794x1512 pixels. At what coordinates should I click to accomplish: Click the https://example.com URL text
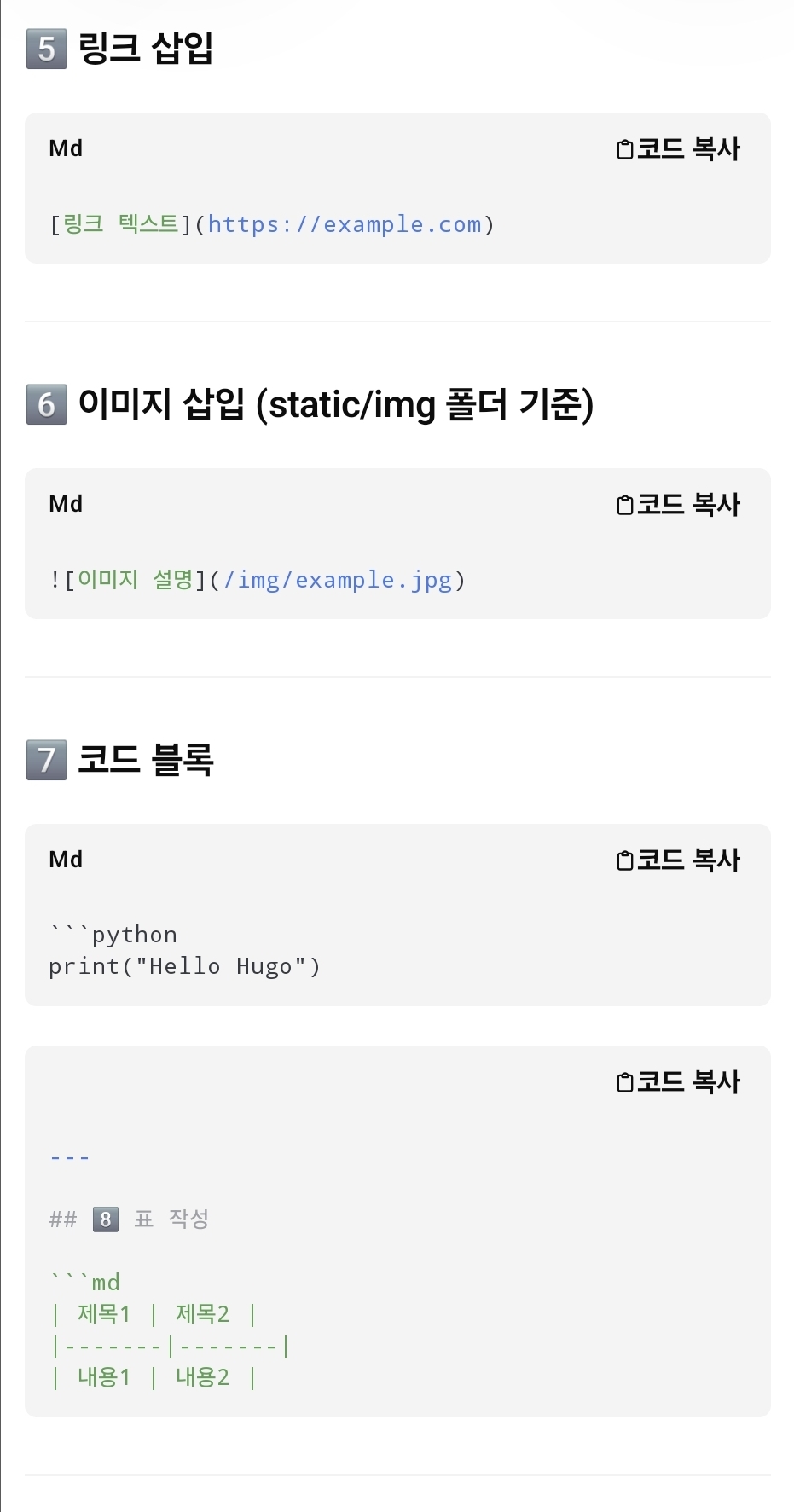tap(345, 225)
